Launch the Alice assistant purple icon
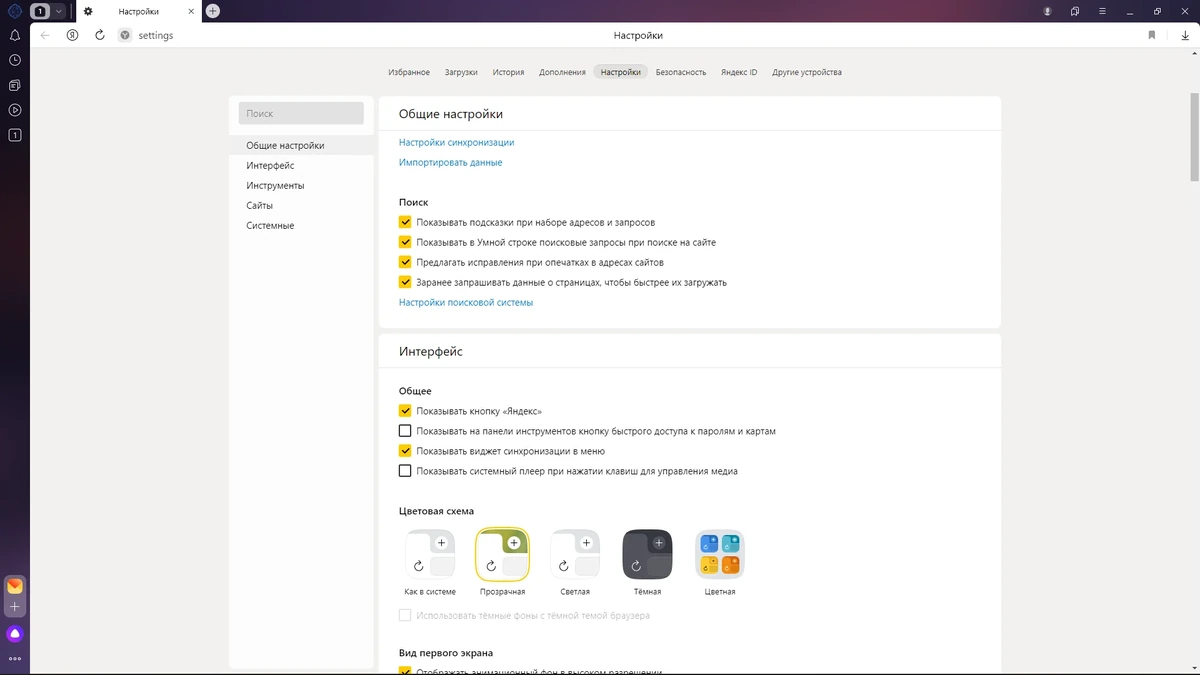The width and height of the screenshot is (1200, 675). pos(15,633)
